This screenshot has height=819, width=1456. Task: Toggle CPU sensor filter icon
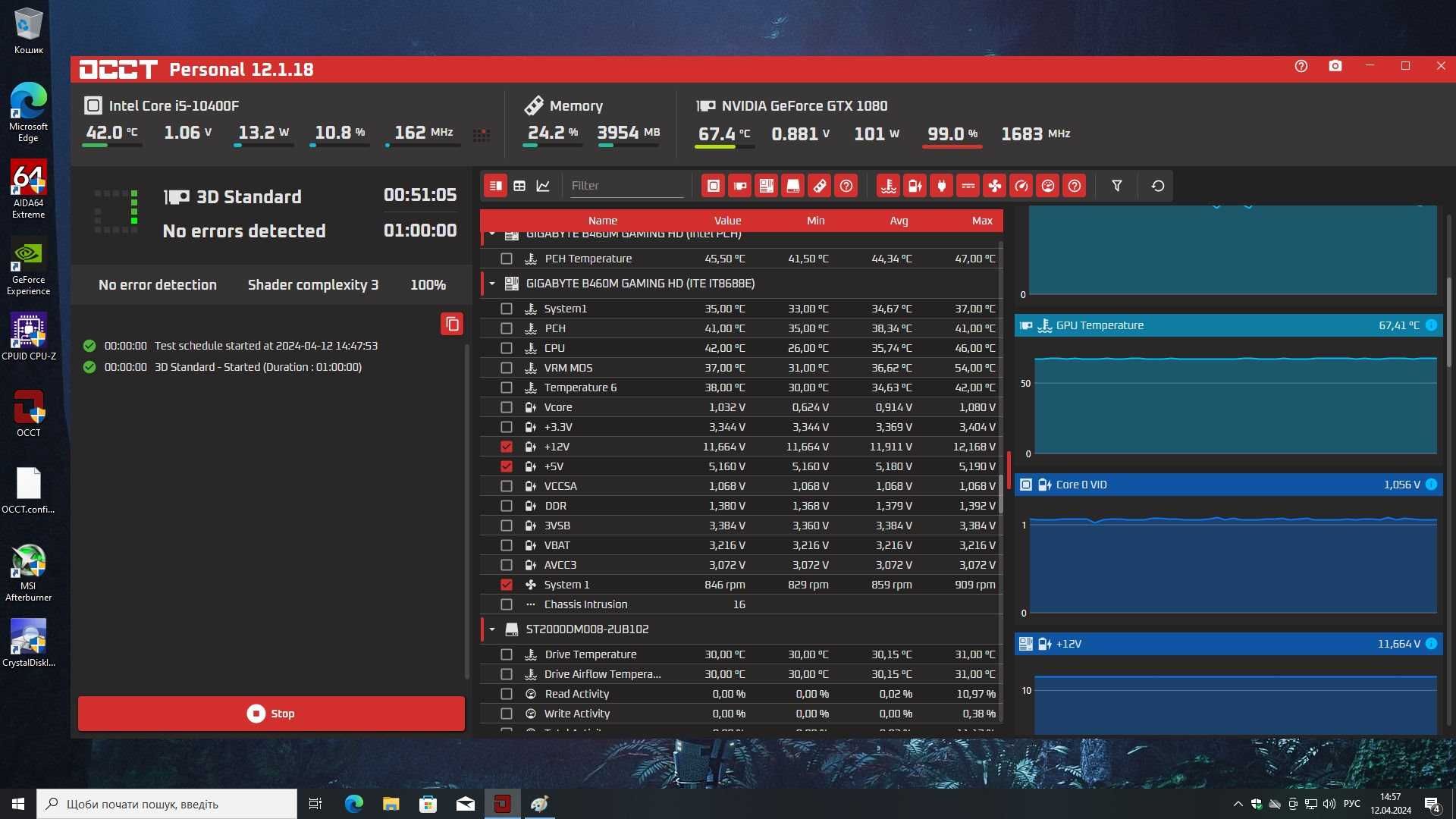pyautogui.click(x=714, y=186)
